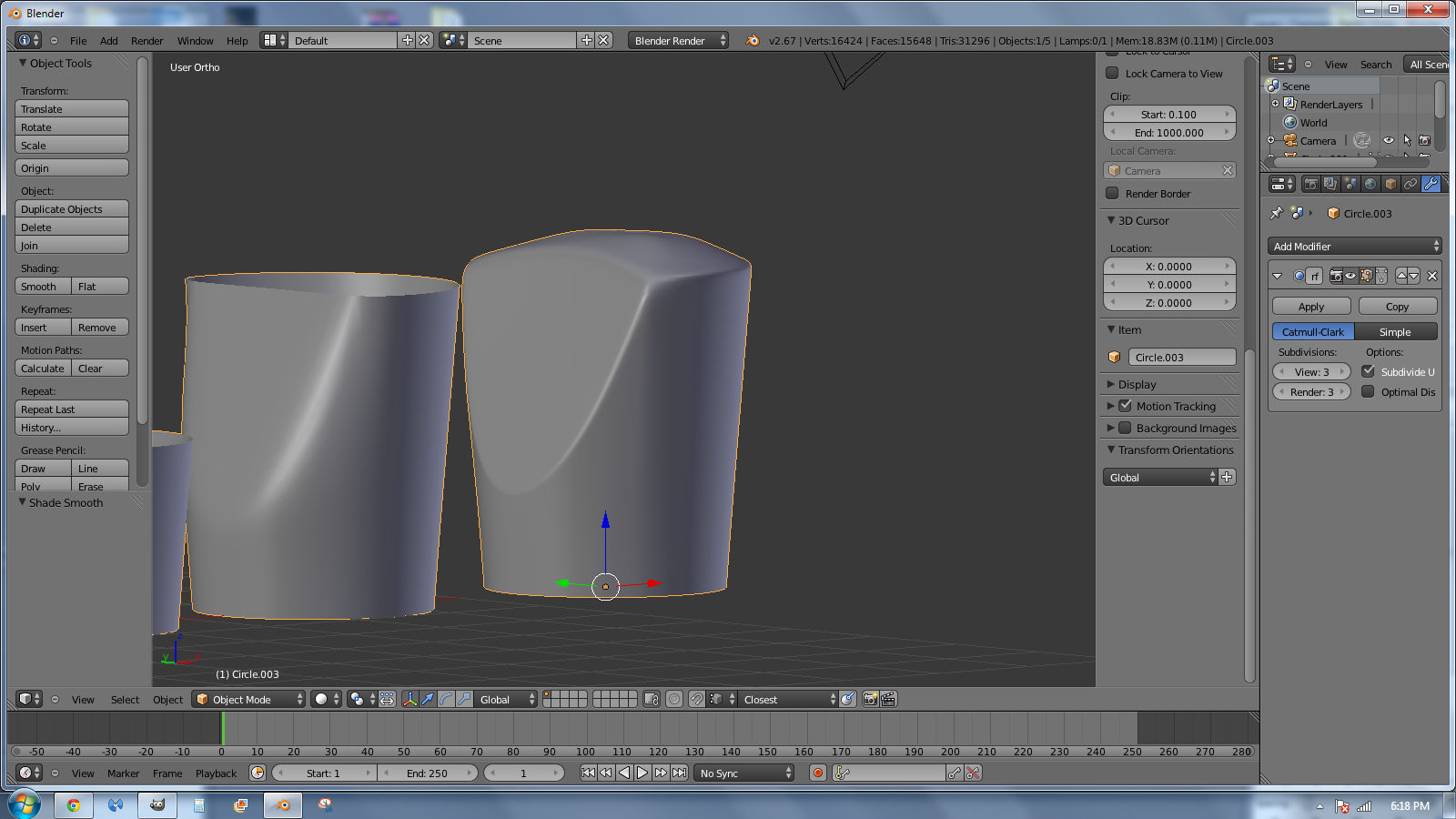Collapse the Transform Orientations panel
The width and height of the screenshot is (1456, 819).
tap(1111, 450)
